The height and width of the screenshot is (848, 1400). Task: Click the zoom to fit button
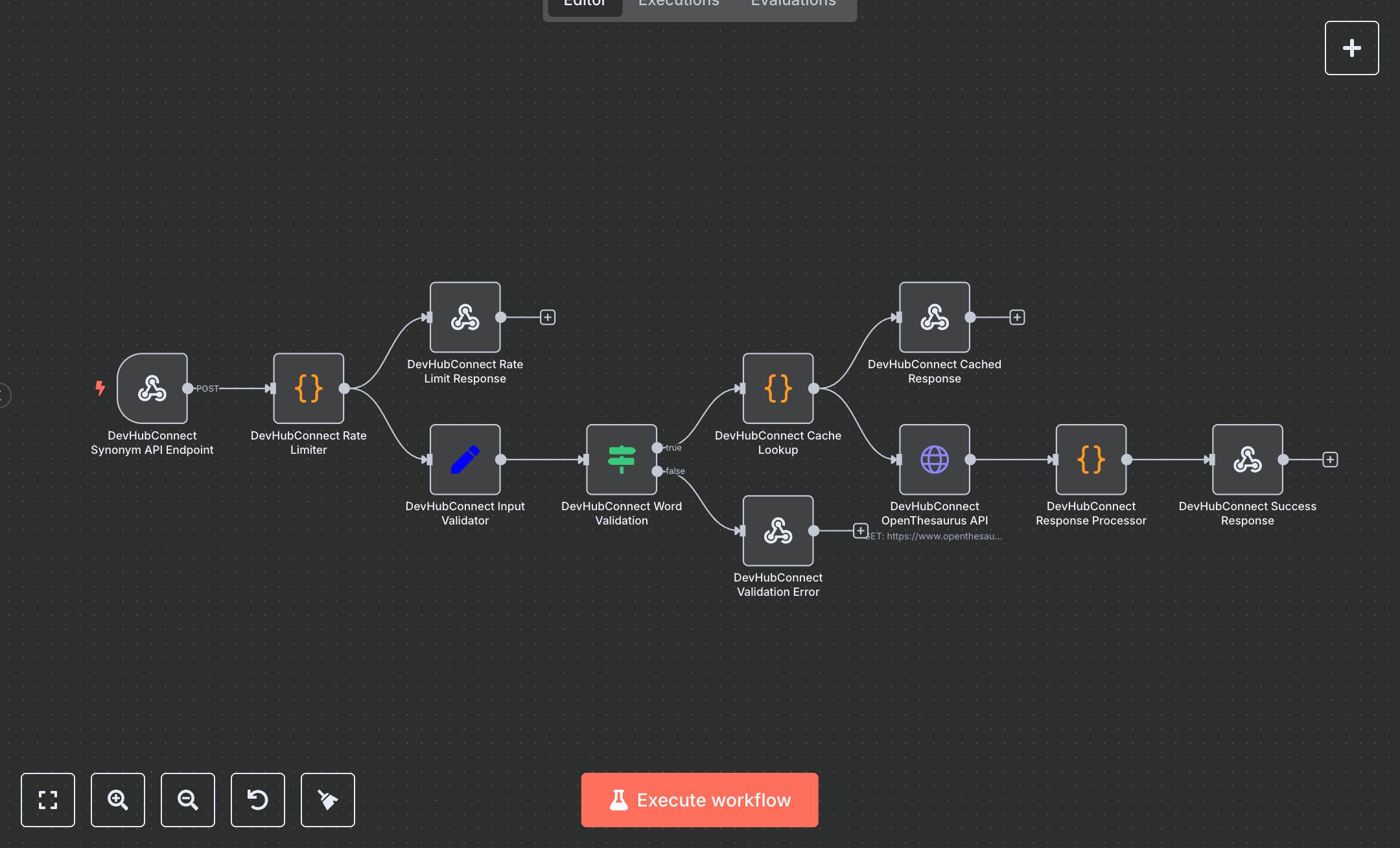[48, 799]
